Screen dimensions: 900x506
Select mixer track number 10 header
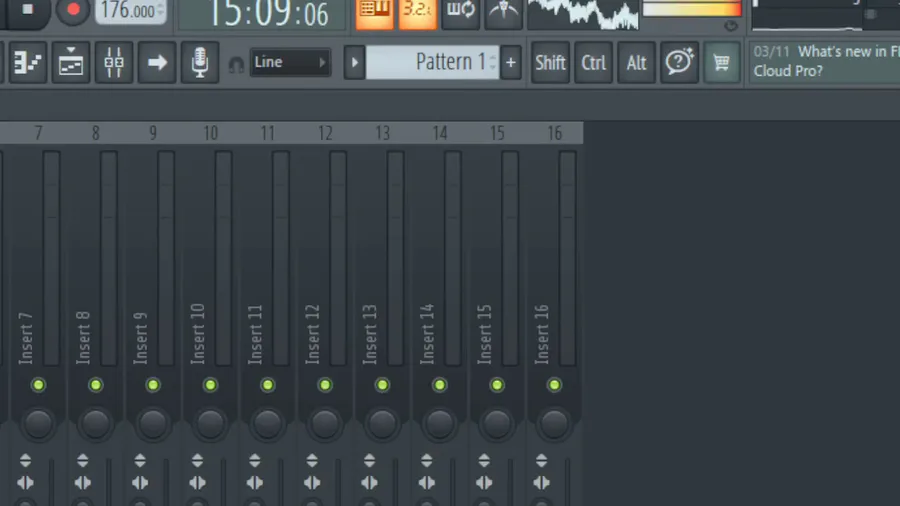(x=211, y=133)
